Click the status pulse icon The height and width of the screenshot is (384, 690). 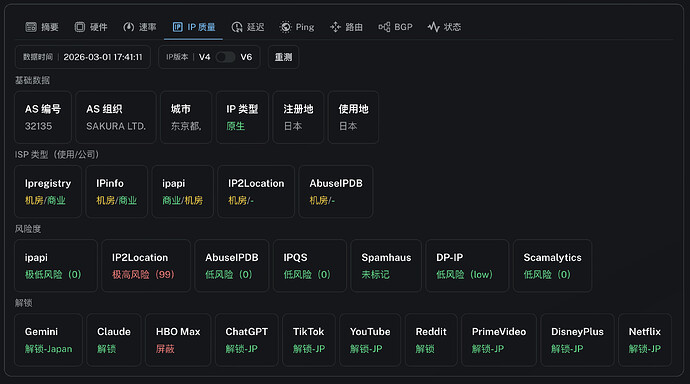pos(433,27)
